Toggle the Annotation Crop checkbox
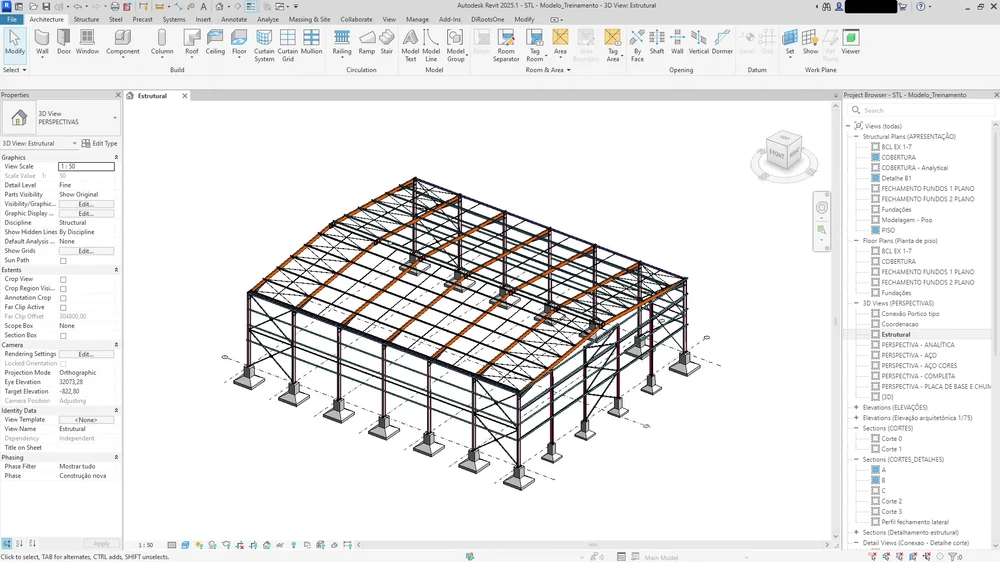Screen dimensions: 1000x562 pyautogui.click(x=63, y=298)
